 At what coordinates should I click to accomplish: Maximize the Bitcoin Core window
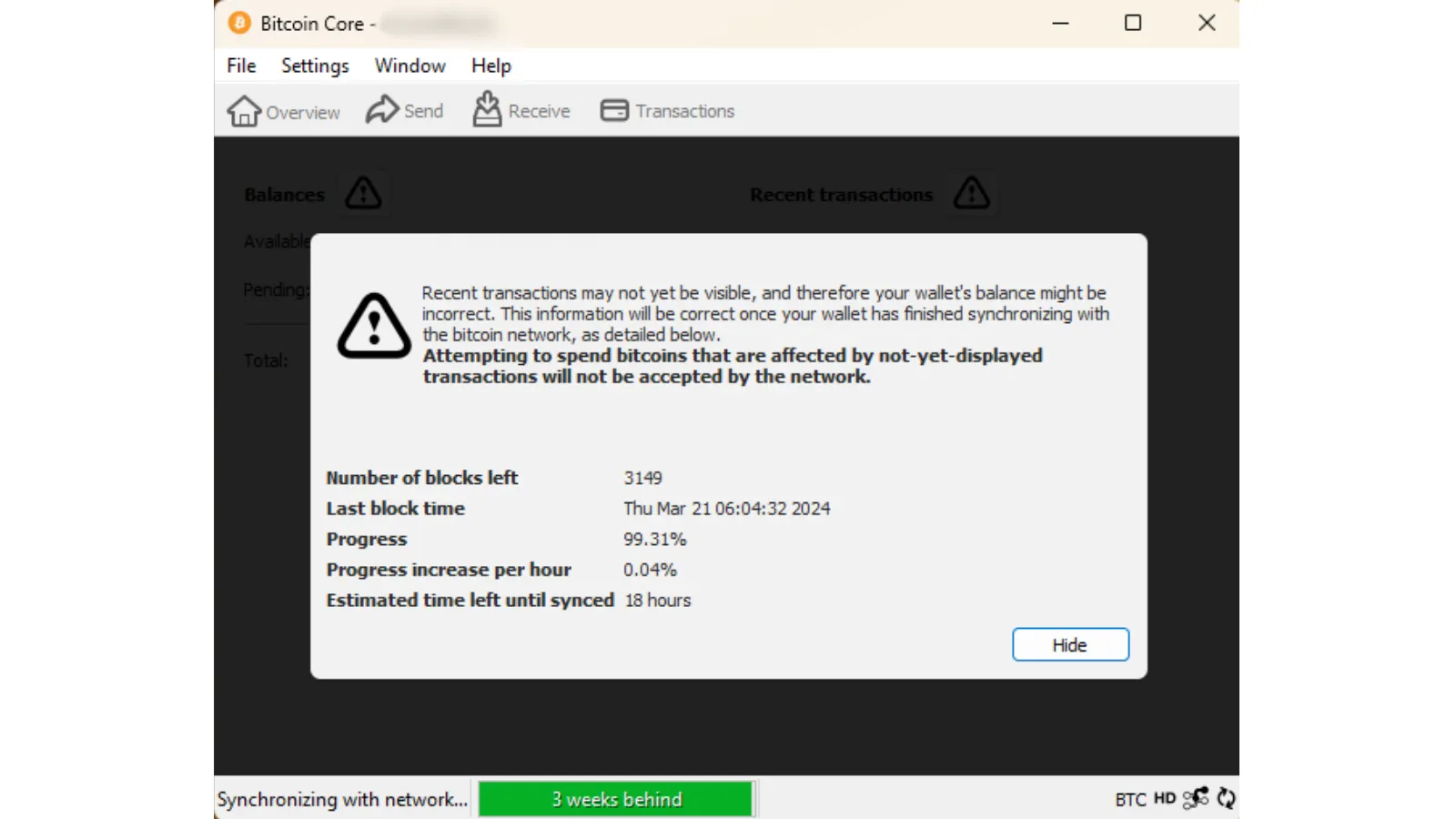(1133, 23)
